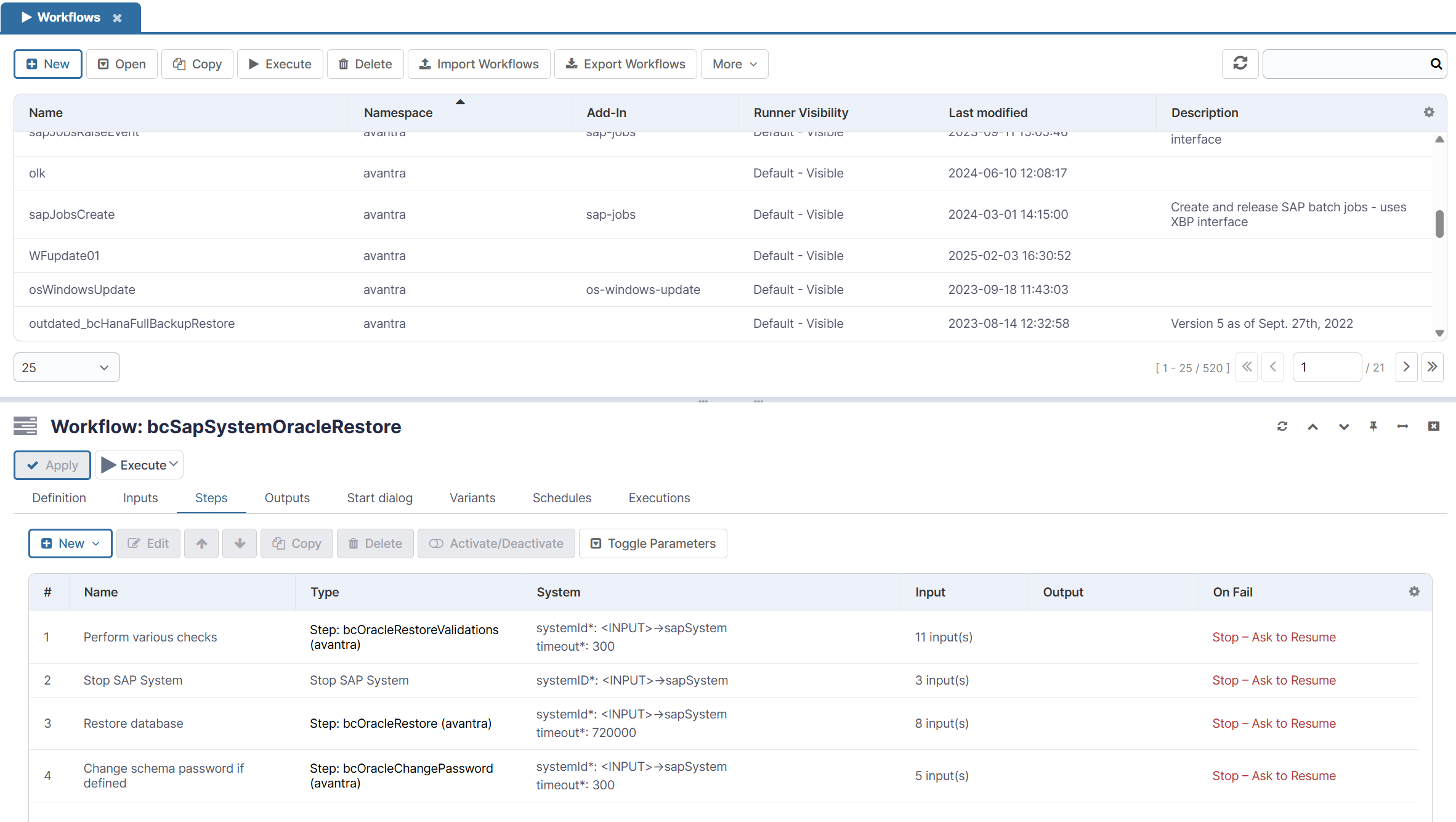Click the page number input field
This screenshot has height=822, width=1456.
[1327, 367]
